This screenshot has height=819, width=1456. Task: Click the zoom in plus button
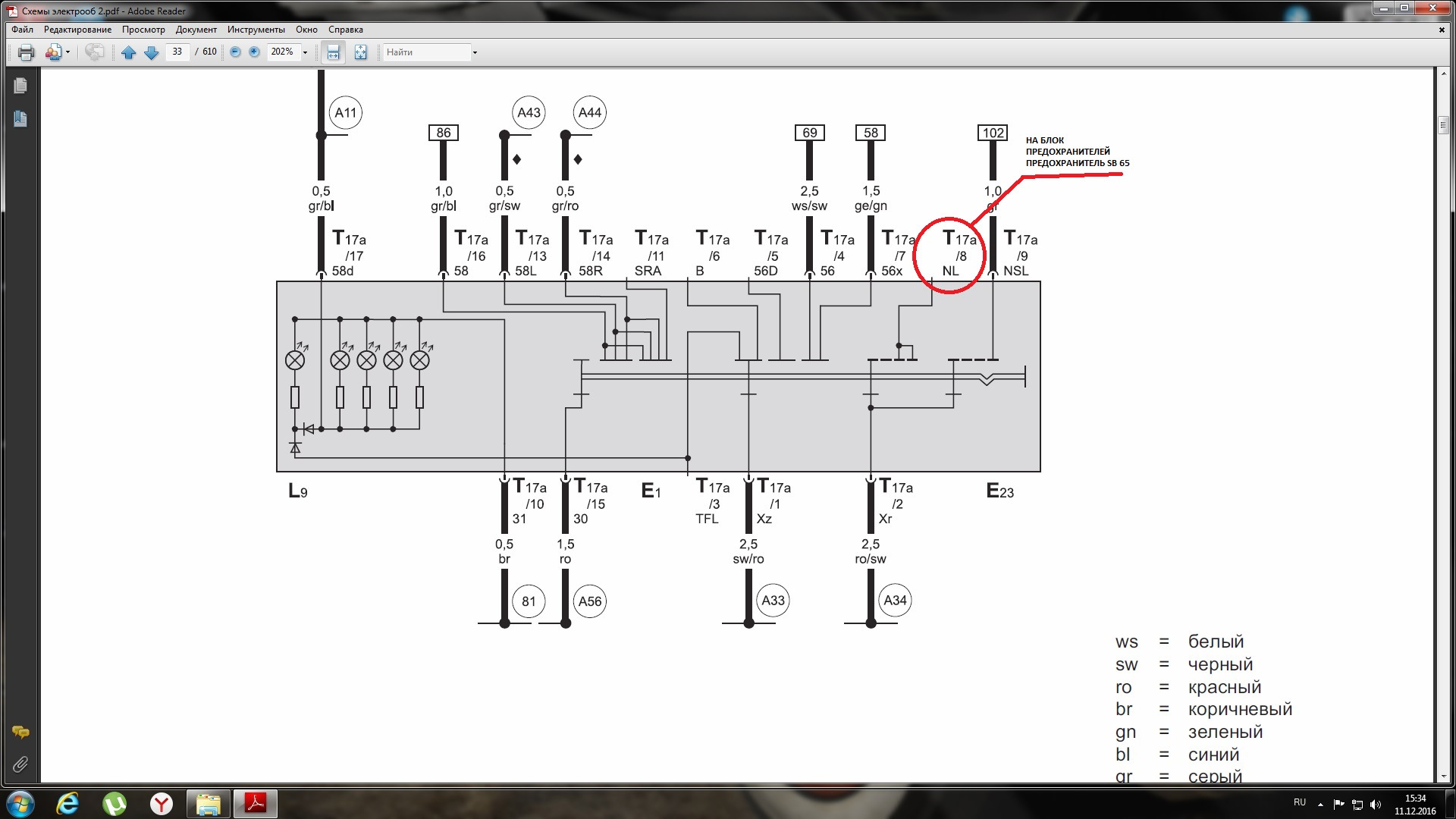(255, 52)
